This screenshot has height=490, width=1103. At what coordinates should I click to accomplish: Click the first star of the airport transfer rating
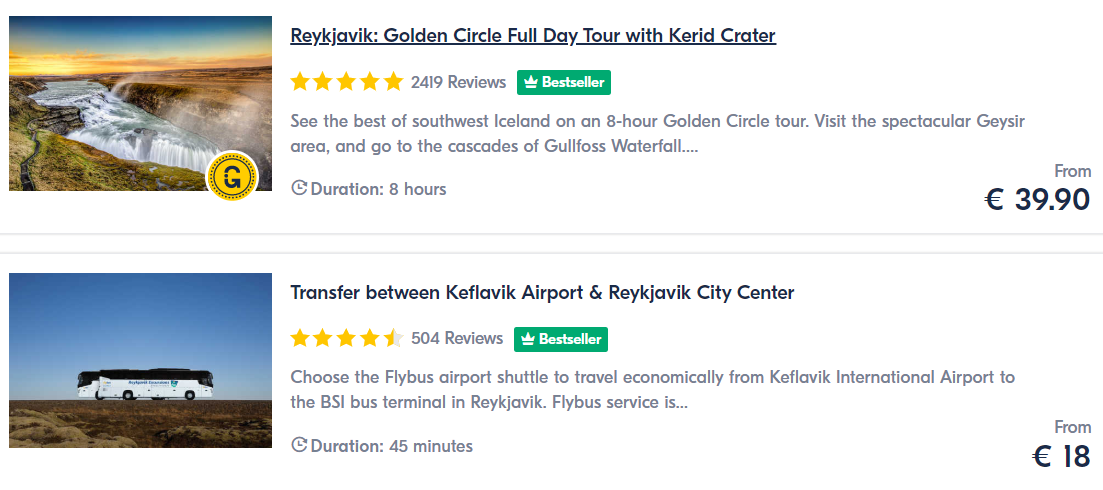(x=300, y=338)
